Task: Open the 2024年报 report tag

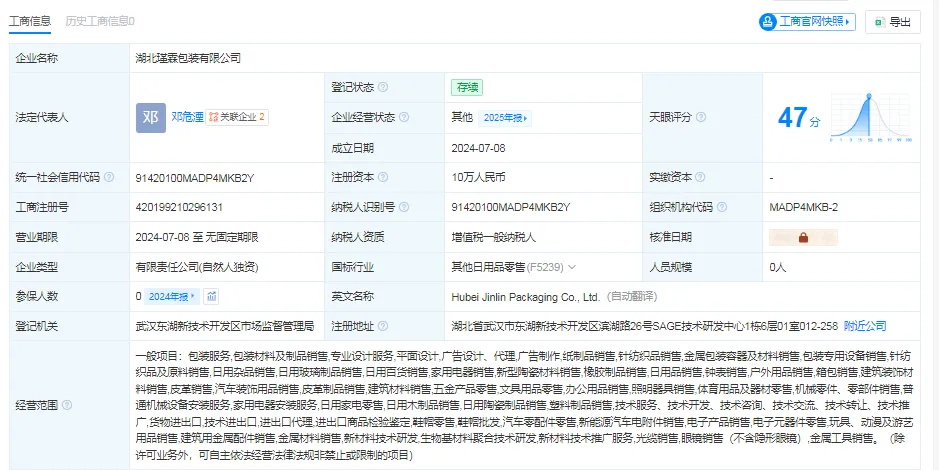Action: pos(172,296)
